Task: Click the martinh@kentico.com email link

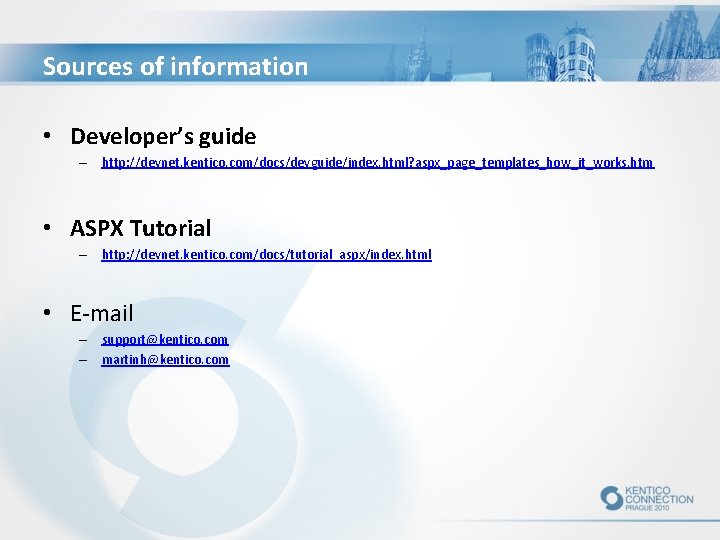Action: (165, 360)
